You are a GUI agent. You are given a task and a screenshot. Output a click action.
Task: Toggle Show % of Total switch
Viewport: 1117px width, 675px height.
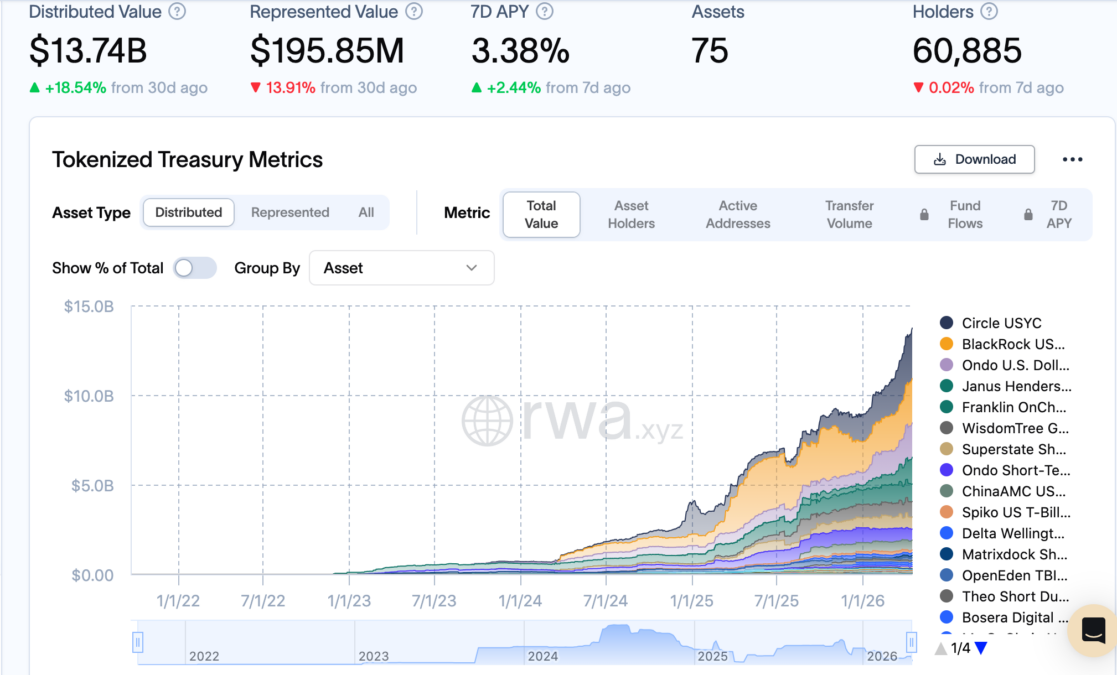coord(195,268)
